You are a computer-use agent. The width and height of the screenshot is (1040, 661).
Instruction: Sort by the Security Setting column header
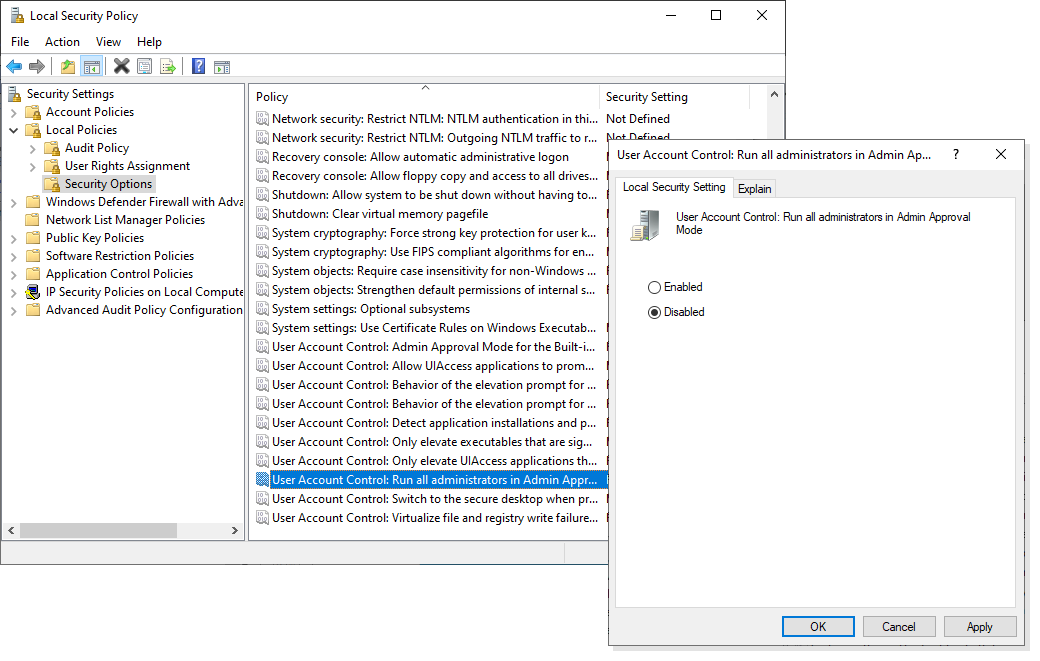click(x=675, y=97)
